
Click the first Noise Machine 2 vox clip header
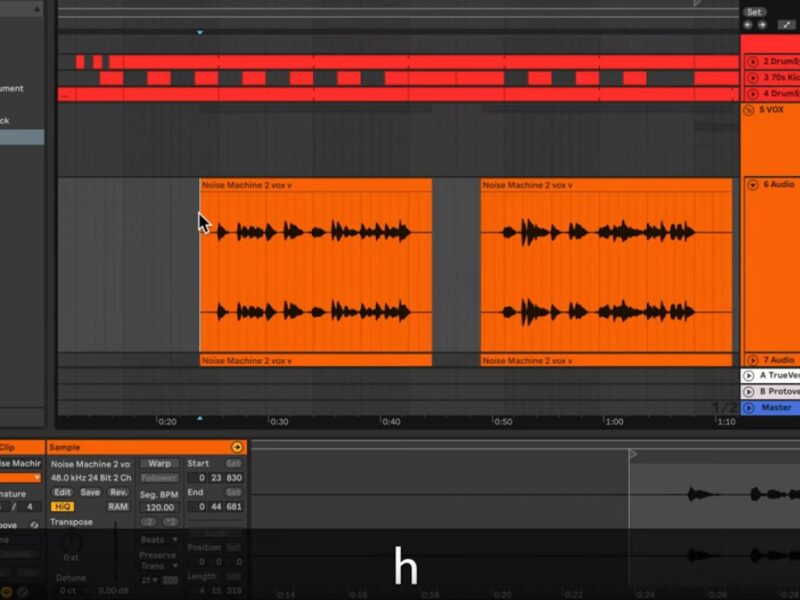(315, 185)
